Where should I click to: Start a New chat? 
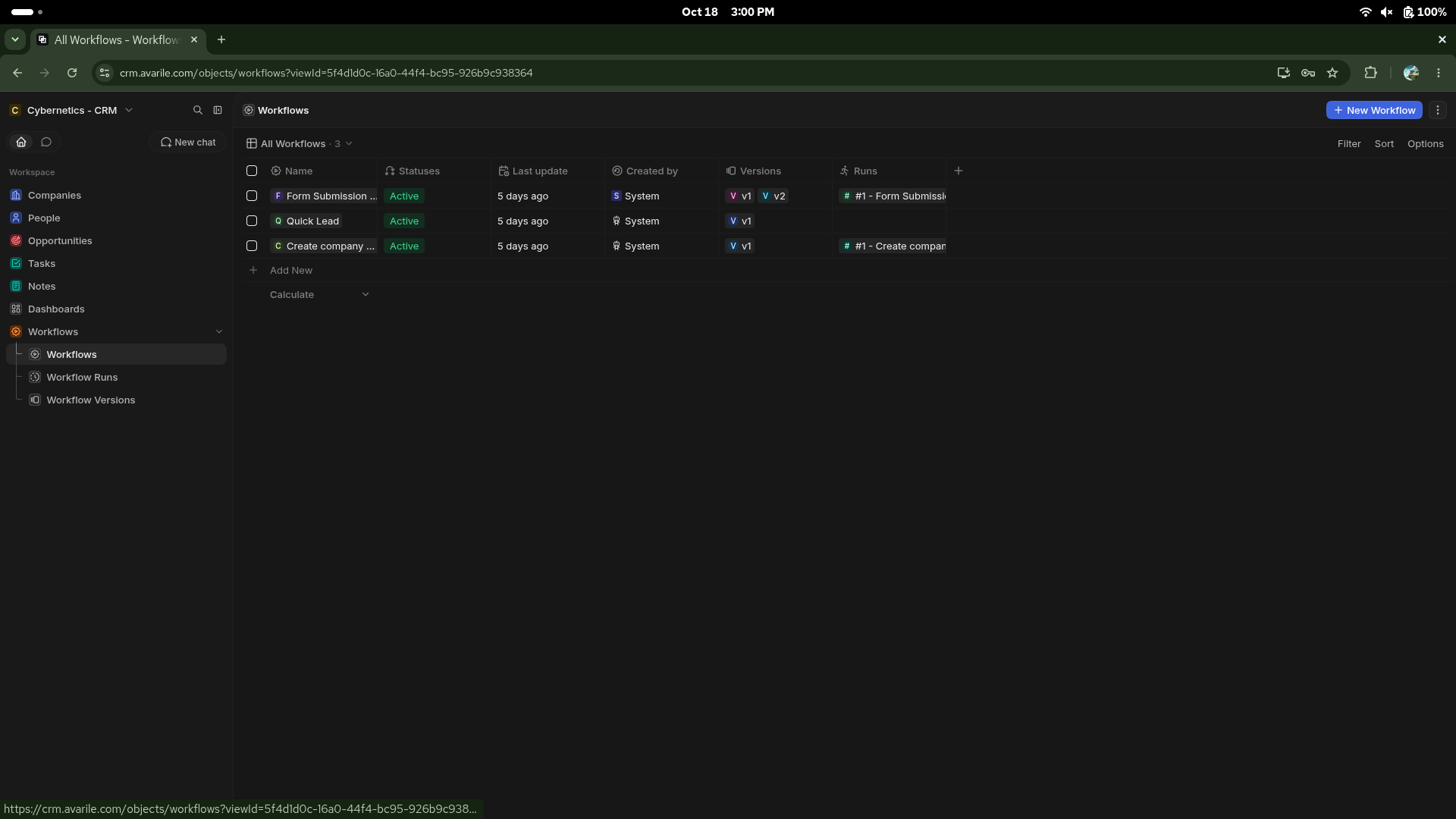(x=188, y=142)
